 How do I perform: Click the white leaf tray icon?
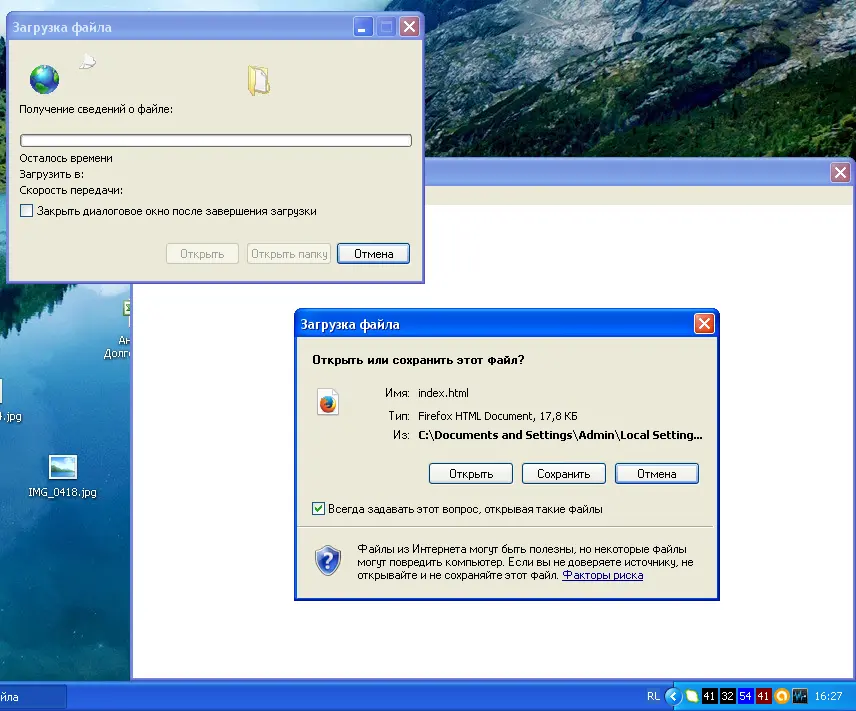tap(692, 696)
